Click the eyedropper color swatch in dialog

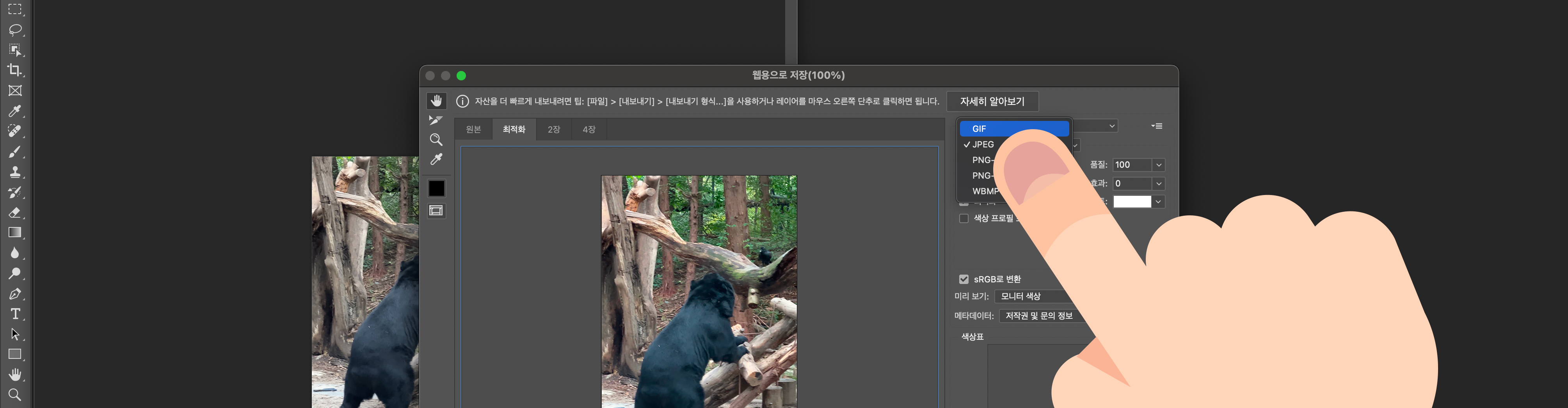pyautogui.click(x=436, y=188)
